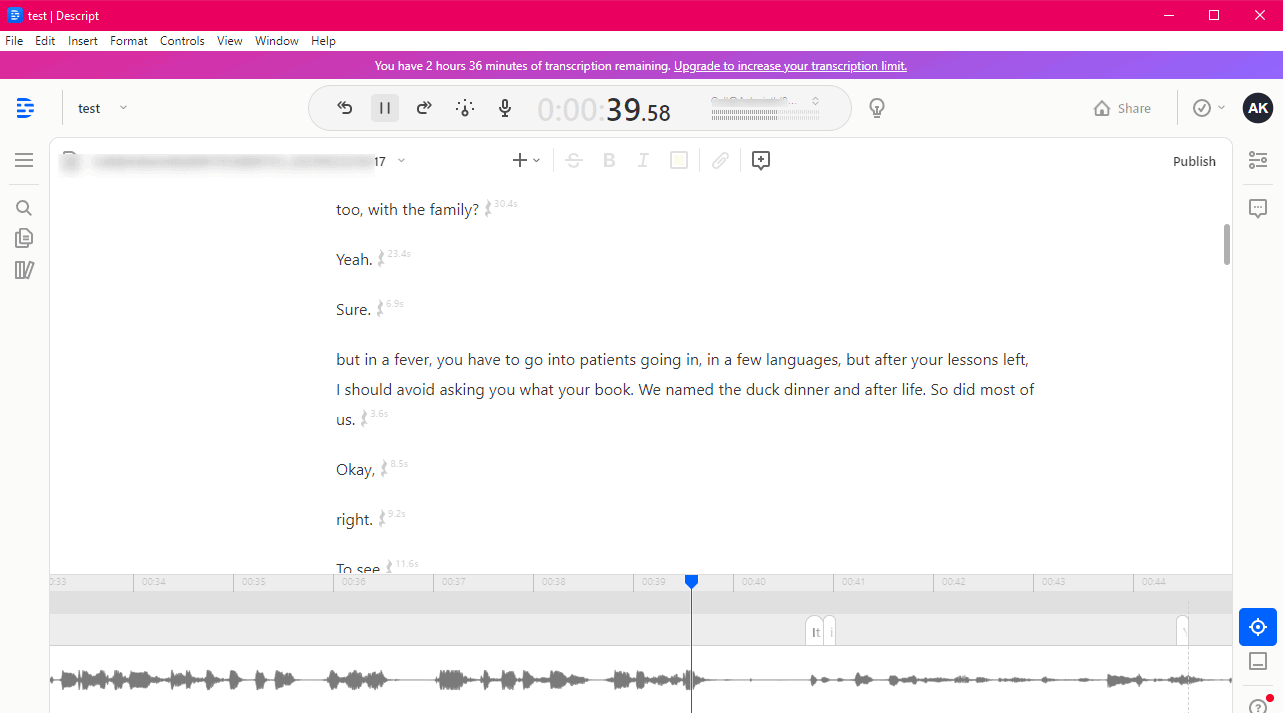The width and height of the screenshot is (1283, 713).
Task: Start recording with the microphone icon
Action: click(x=506, y=108)
